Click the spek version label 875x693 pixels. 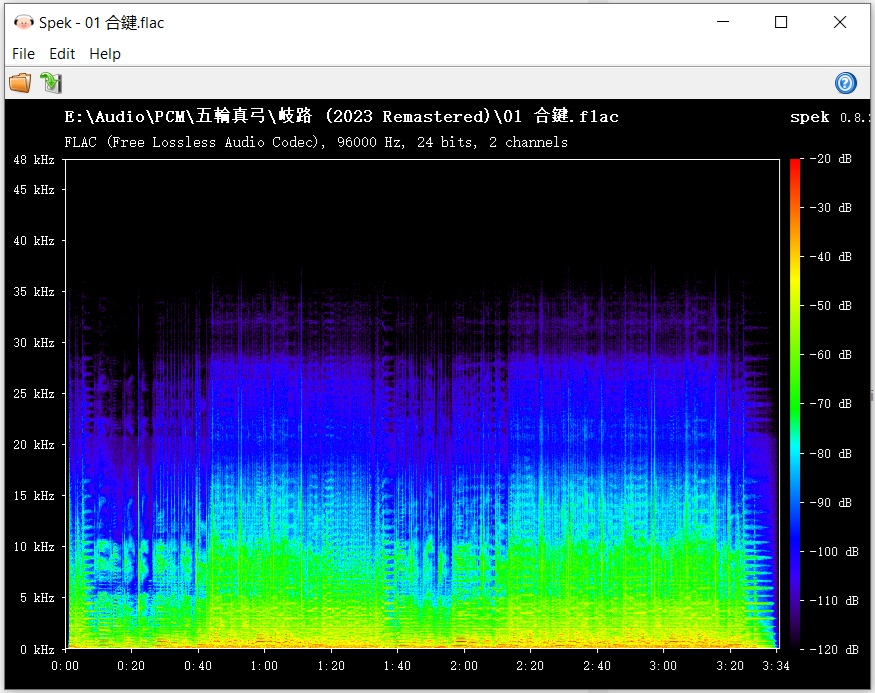829,117
